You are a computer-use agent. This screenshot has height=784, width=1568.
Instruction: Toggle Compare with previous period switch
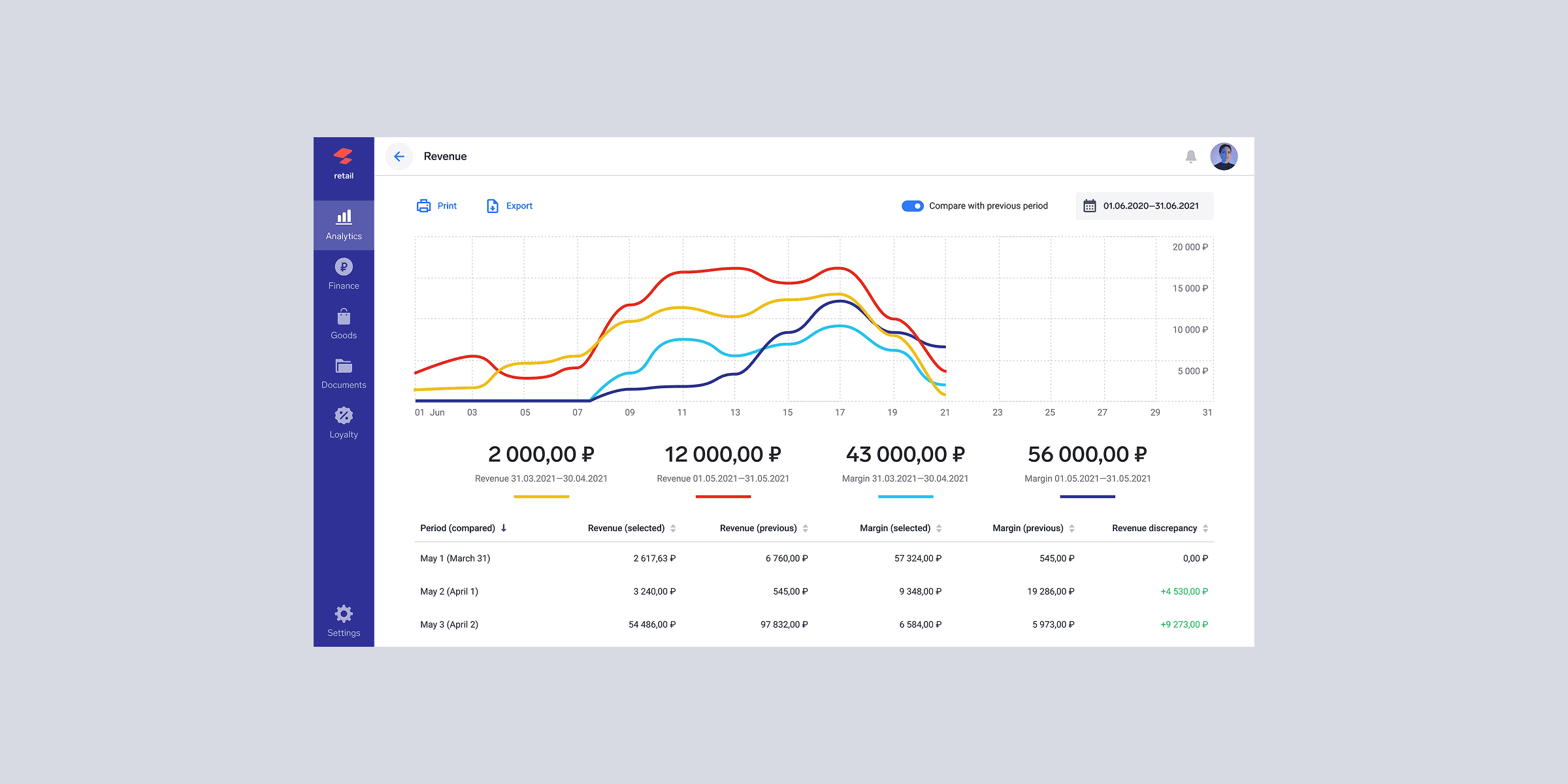pos(912,206)
